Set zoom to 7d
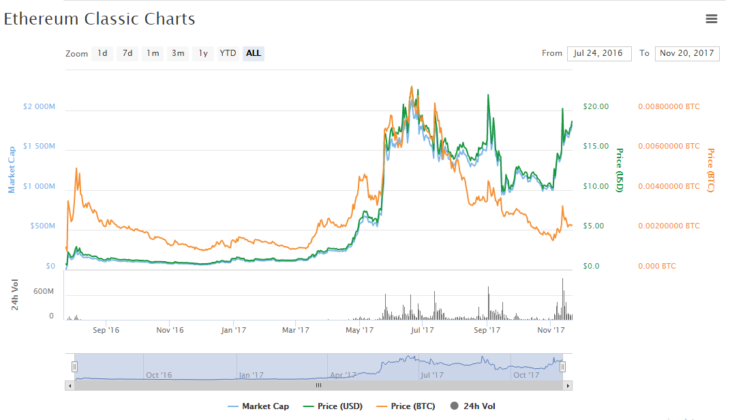Screen dimensions: 730x420 pyautogui.click(x=128, y=53)
